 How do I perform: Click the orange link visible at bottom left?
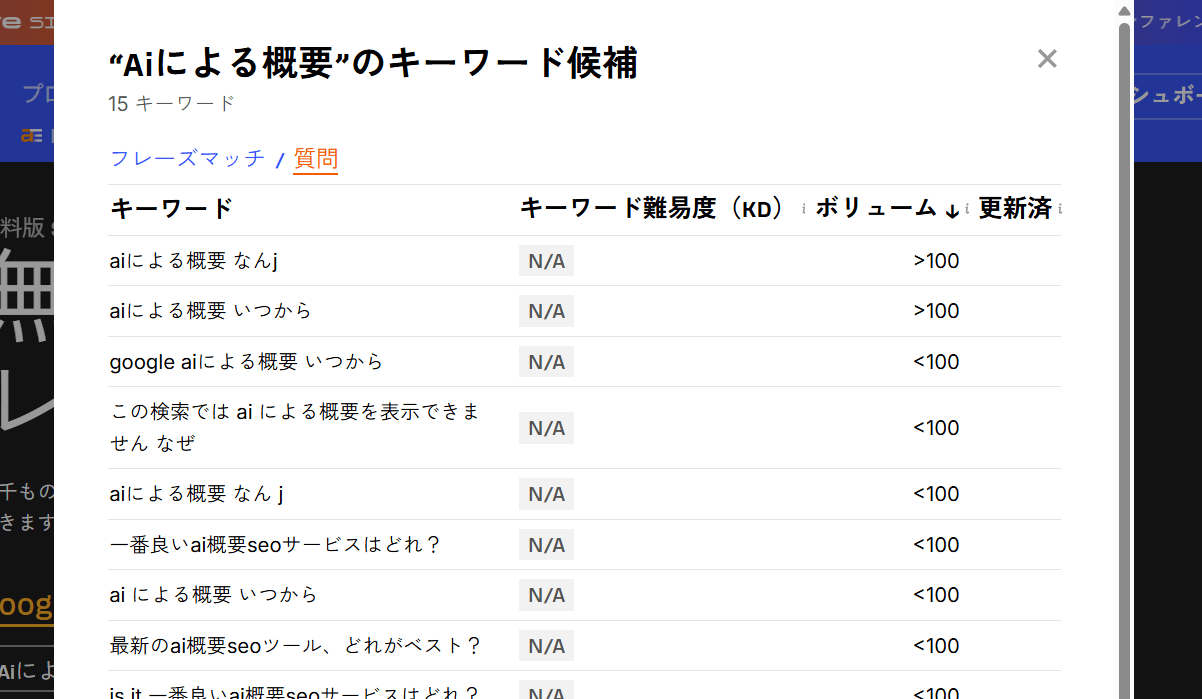click(25, 603)
